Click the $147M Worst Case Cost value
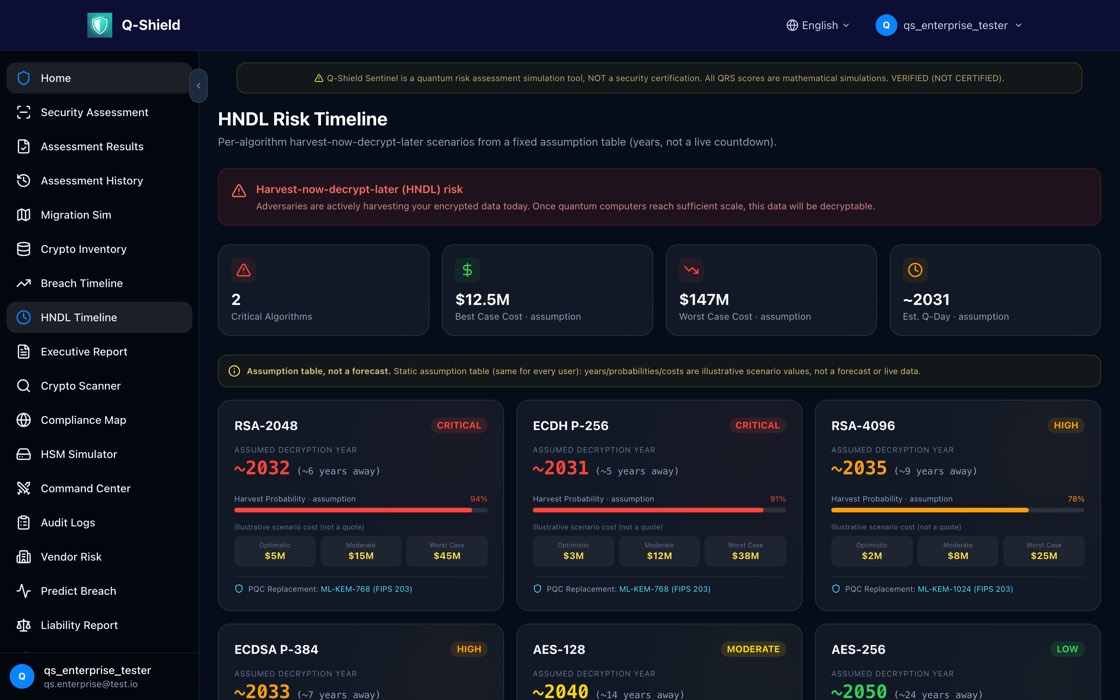 (704, 299)
